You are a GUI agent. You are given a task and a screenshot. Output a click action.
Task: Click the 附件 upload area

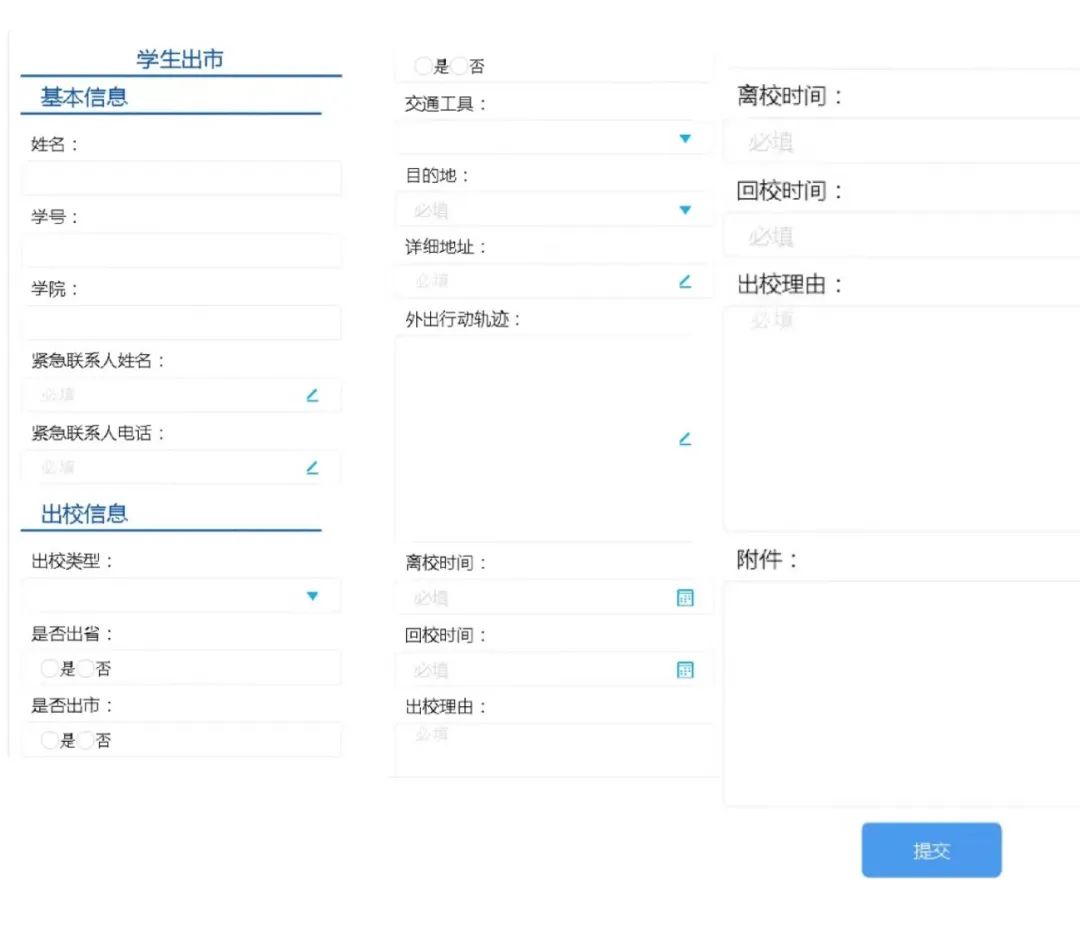pyautogui.click(x=900, y=692)
